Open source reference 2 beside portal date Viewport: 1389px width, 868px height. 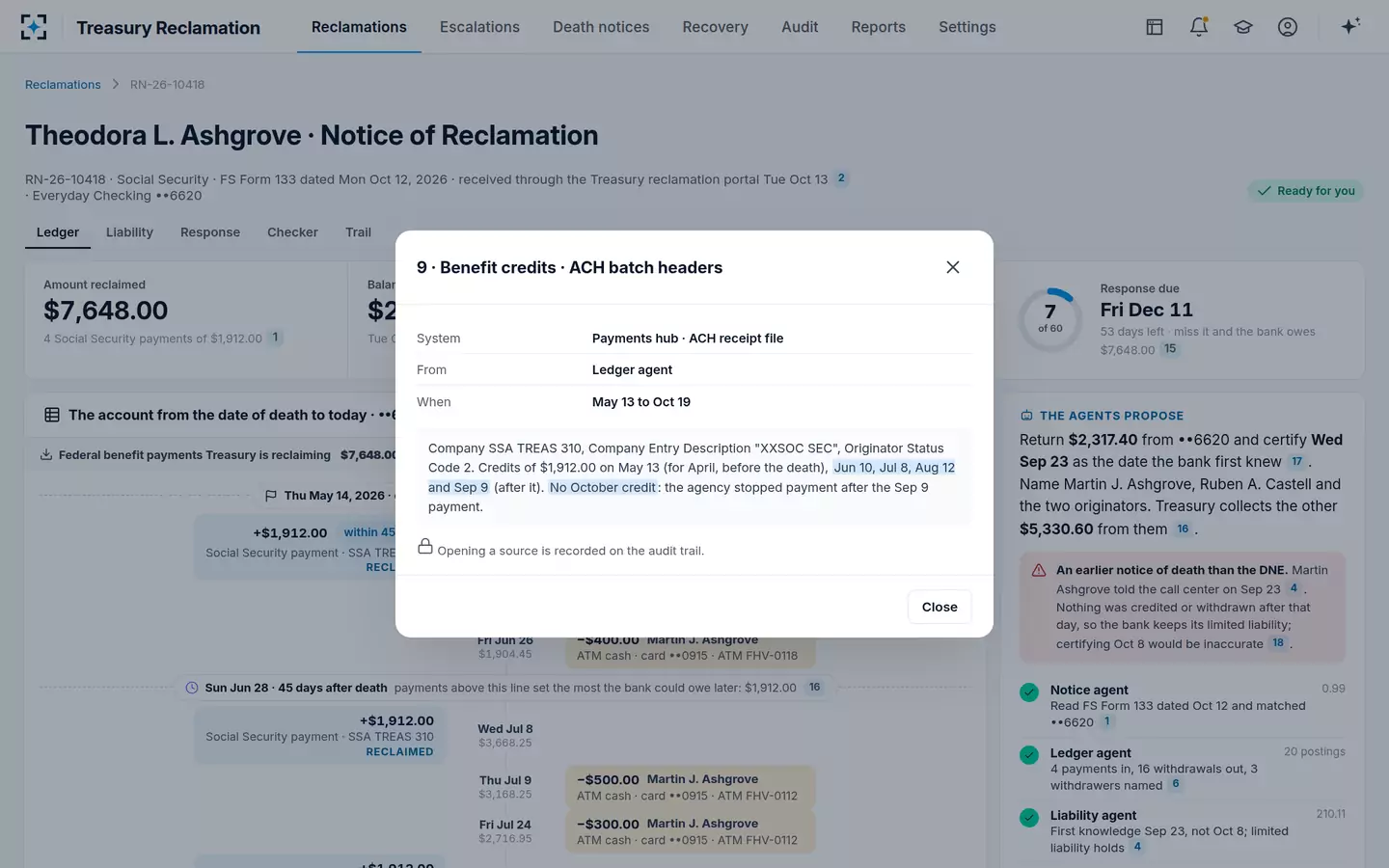pyautogui.click(x=841, y=178)
